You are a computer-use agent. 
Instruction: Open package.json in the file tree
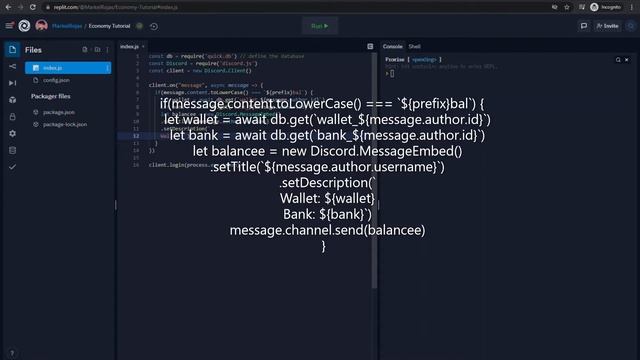59,112
